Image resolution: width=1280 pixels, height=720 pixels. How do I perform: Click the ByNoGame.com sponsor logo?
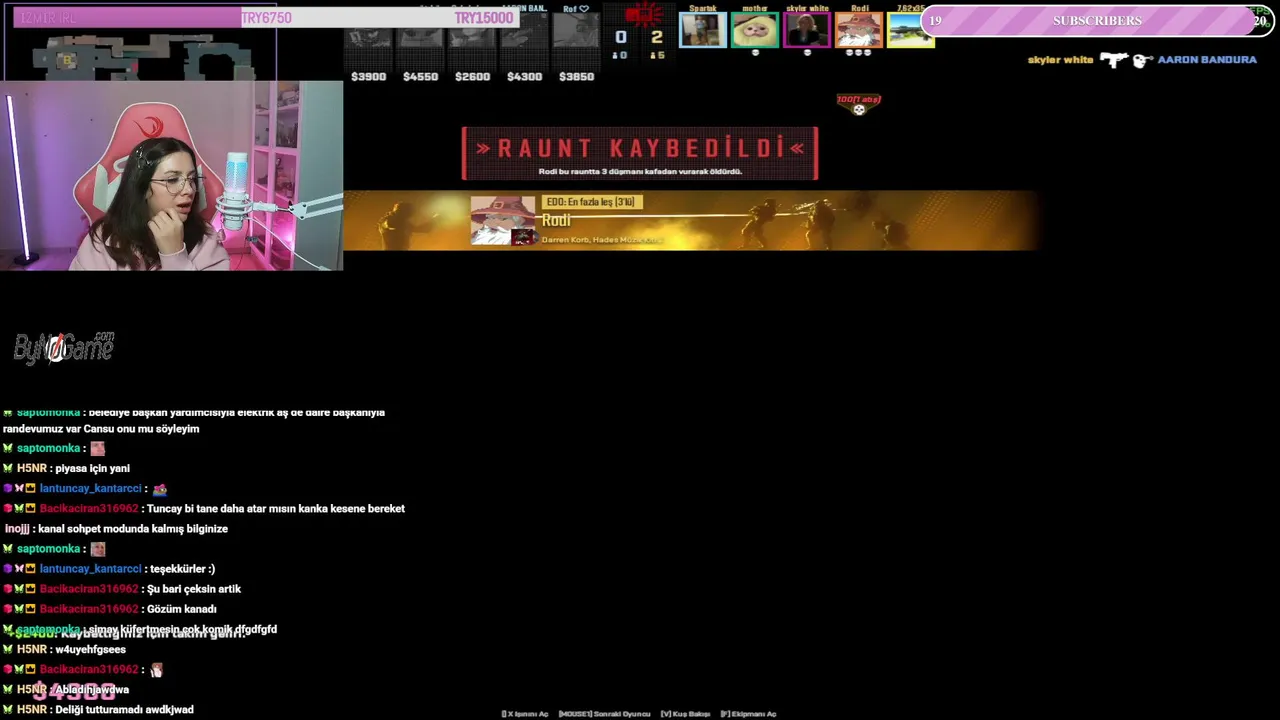tap(64, 347)
